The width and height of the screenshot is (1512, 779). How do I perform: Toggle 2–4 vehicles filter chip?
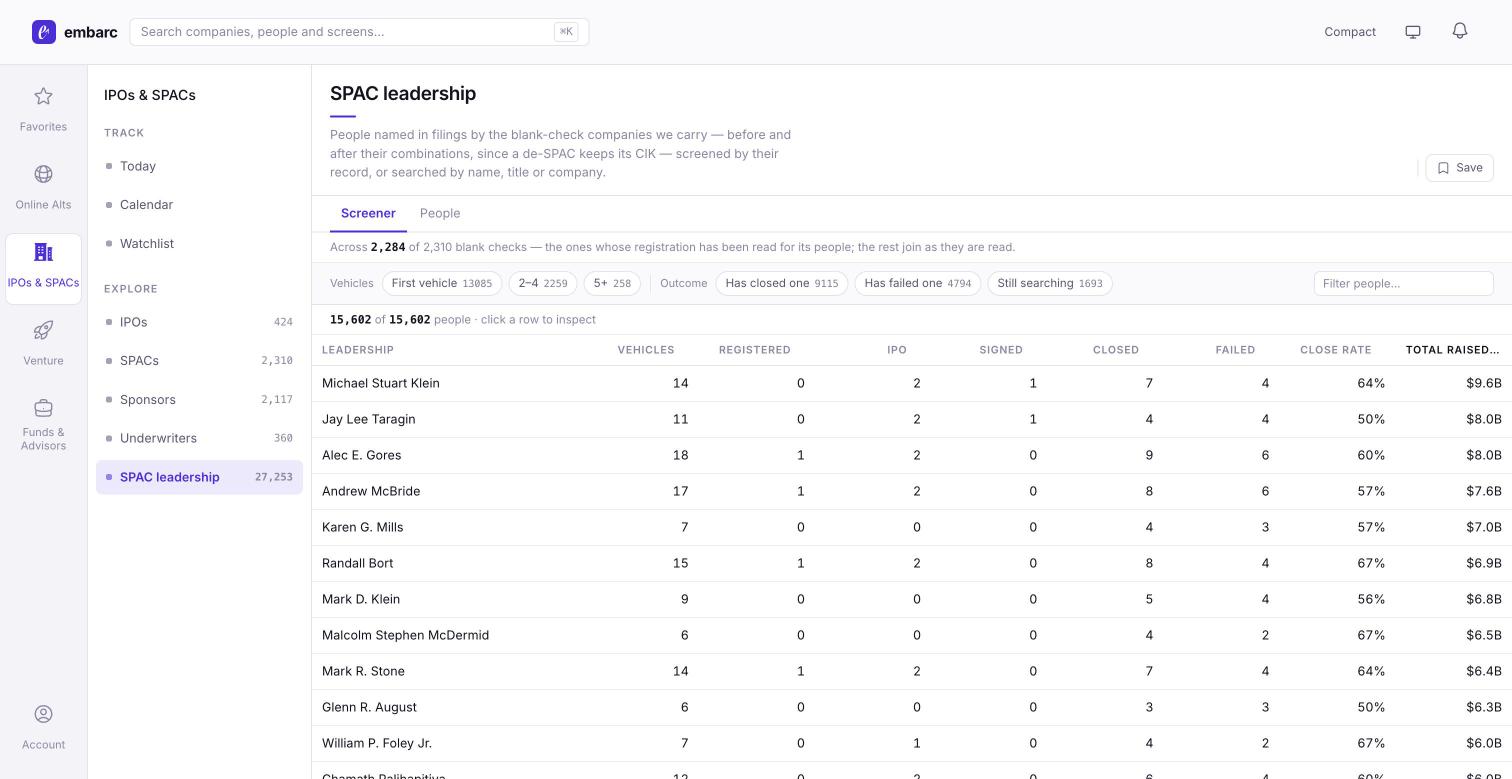(x=543, y=284)
